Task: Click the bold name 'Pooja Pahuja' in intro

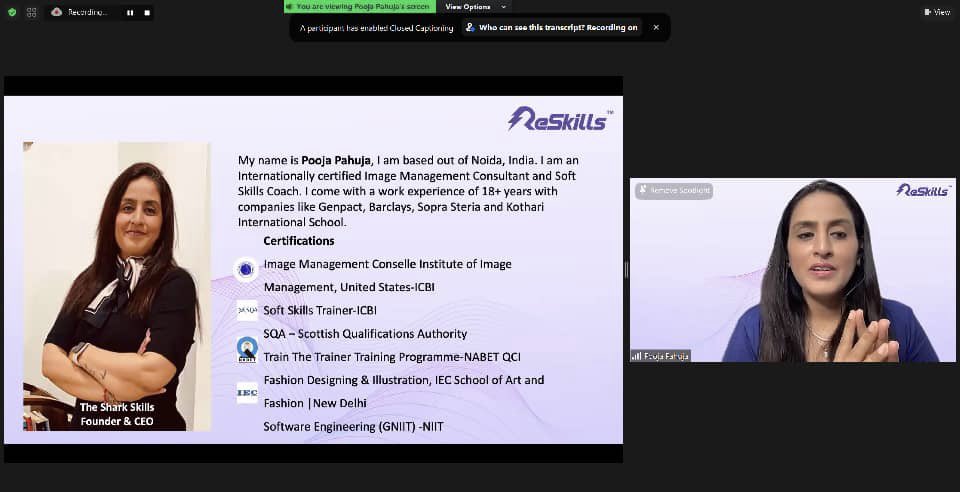Action: (x=336, y=160)
